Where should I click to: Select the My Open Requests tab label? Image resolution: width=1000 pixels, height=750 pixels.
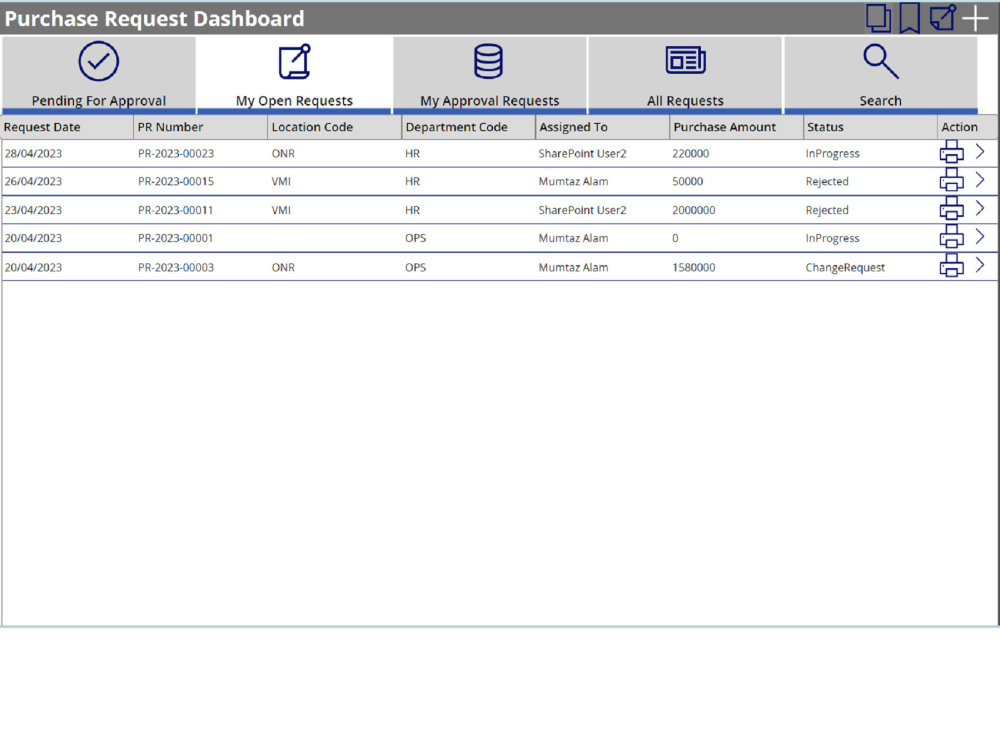pos(294,101)
